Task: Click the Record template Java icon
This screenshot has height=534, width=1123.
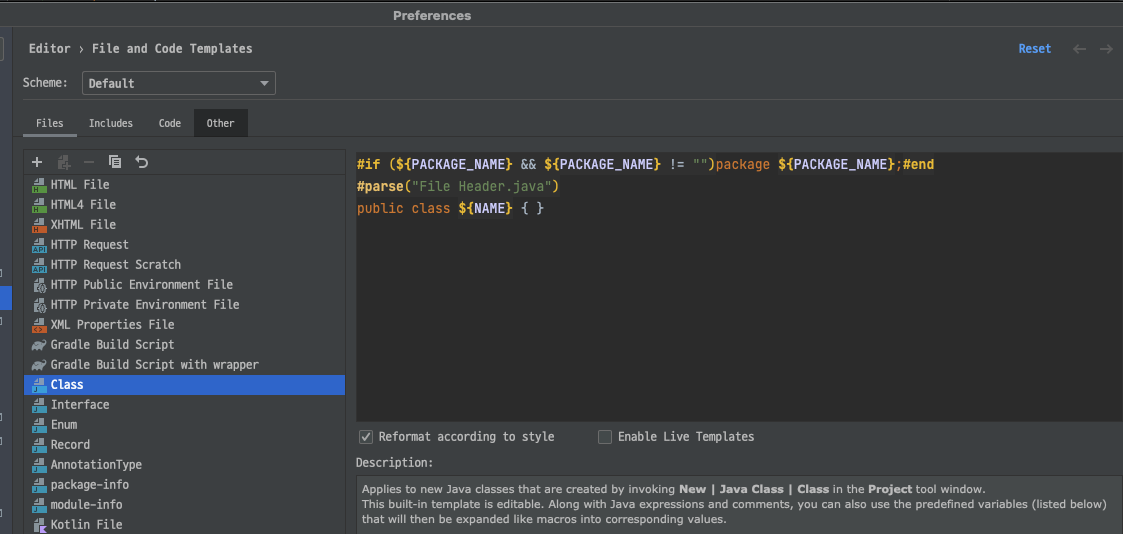Action: coord(39,445)
